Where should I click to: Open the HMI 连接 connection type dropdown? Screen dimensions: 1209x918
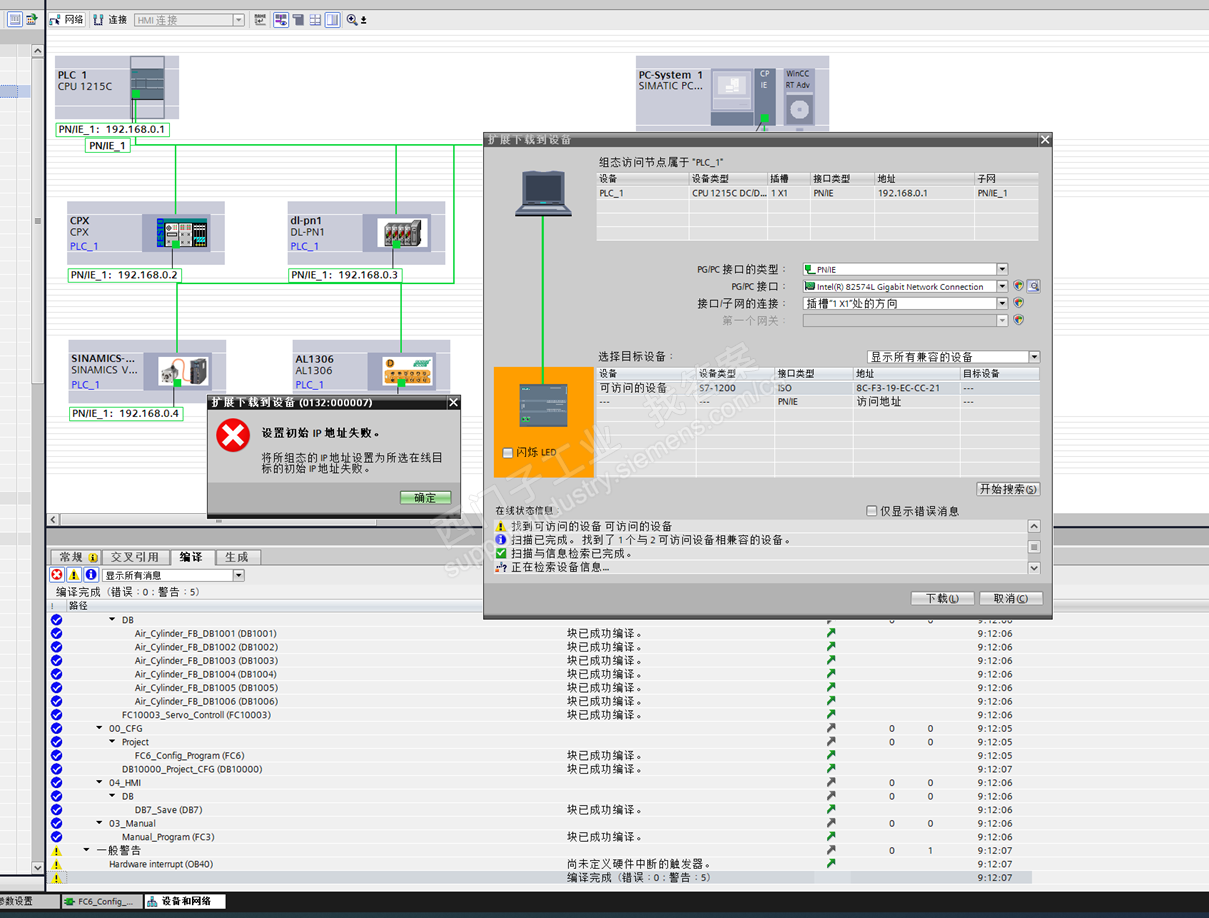click(x=238, y=20)
